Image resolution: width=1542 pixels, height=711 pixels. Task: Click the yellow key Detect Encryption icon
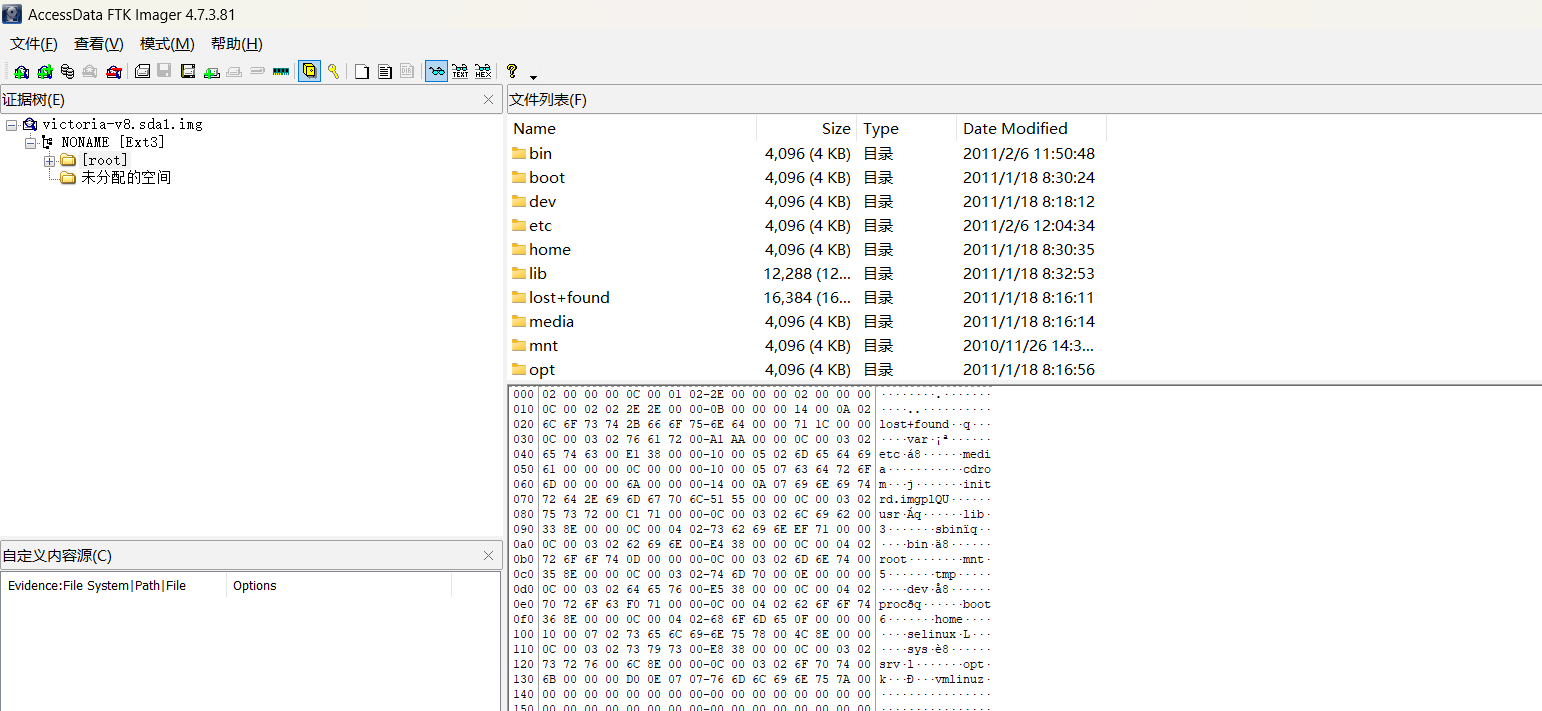[333, 72]
